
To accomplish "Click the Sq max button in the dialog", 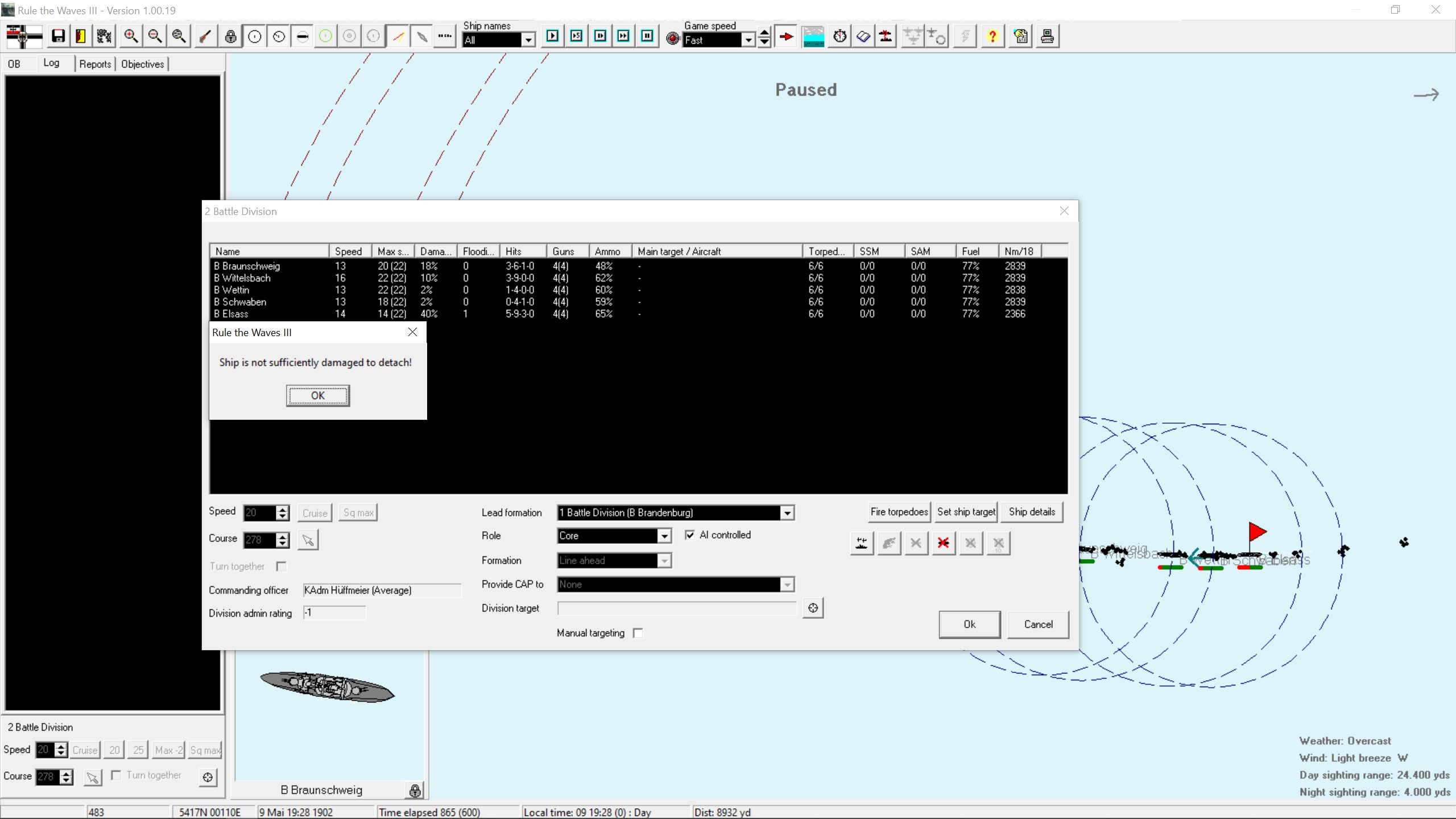I will (358, 513).
